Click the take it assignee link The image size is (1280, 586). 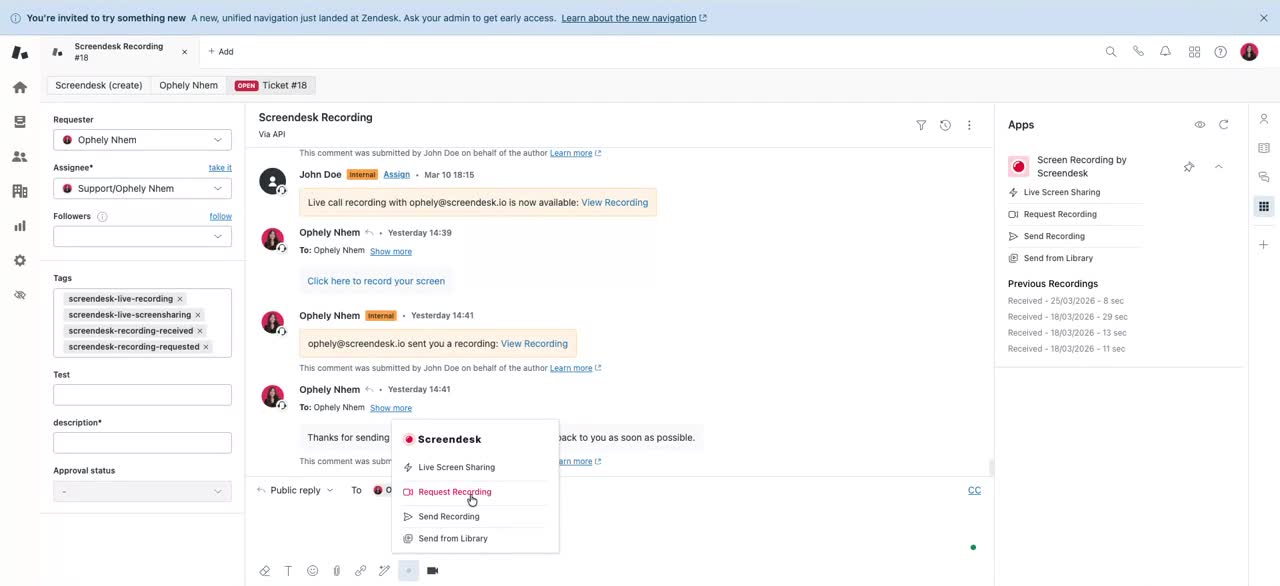(x=220, y=168)
